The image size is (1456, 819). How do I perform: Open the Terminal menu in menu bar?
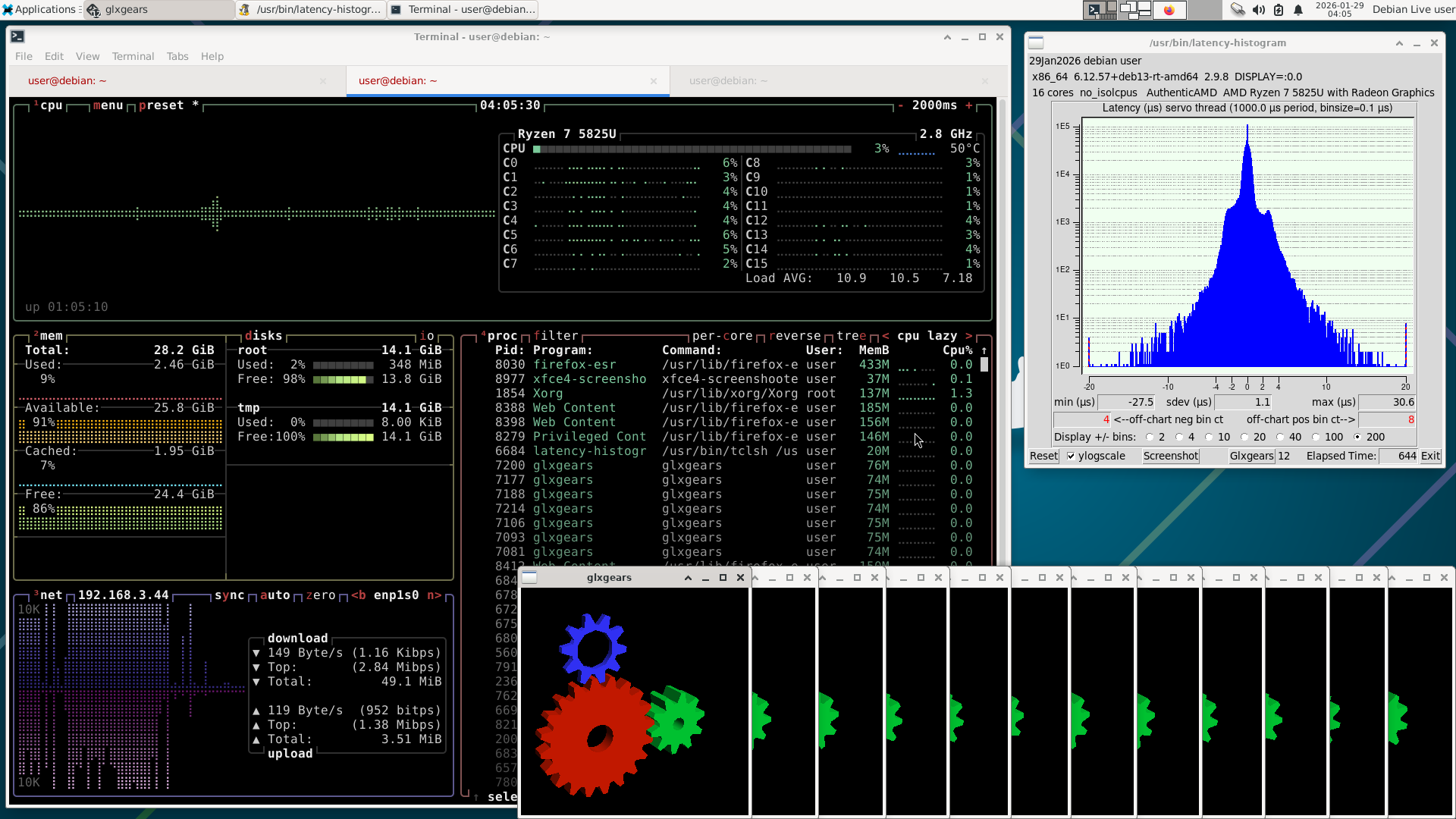(133, 56)
